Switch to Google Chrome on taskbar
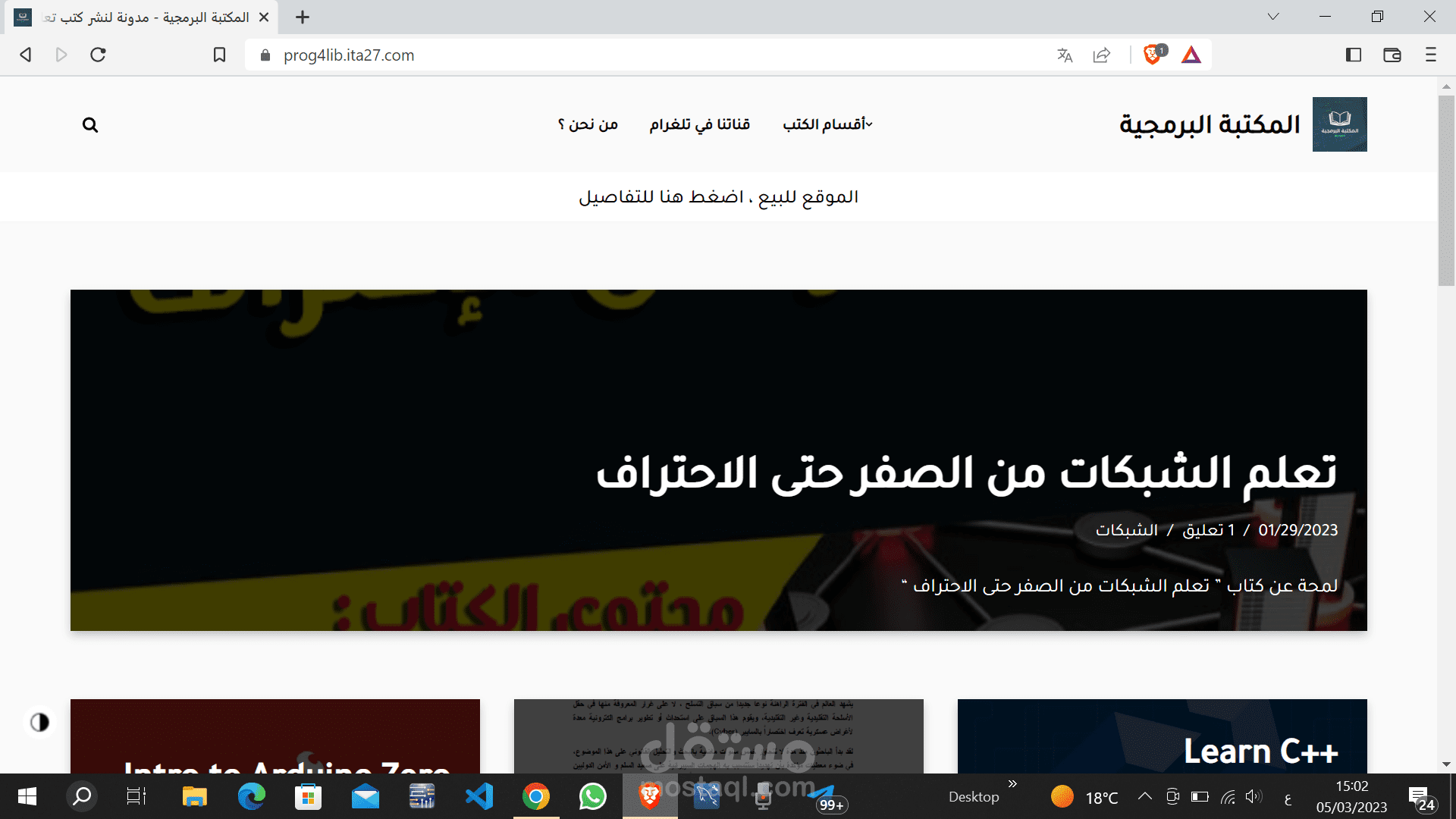This screenshot has width=1456, height=819. click(536, 796)
